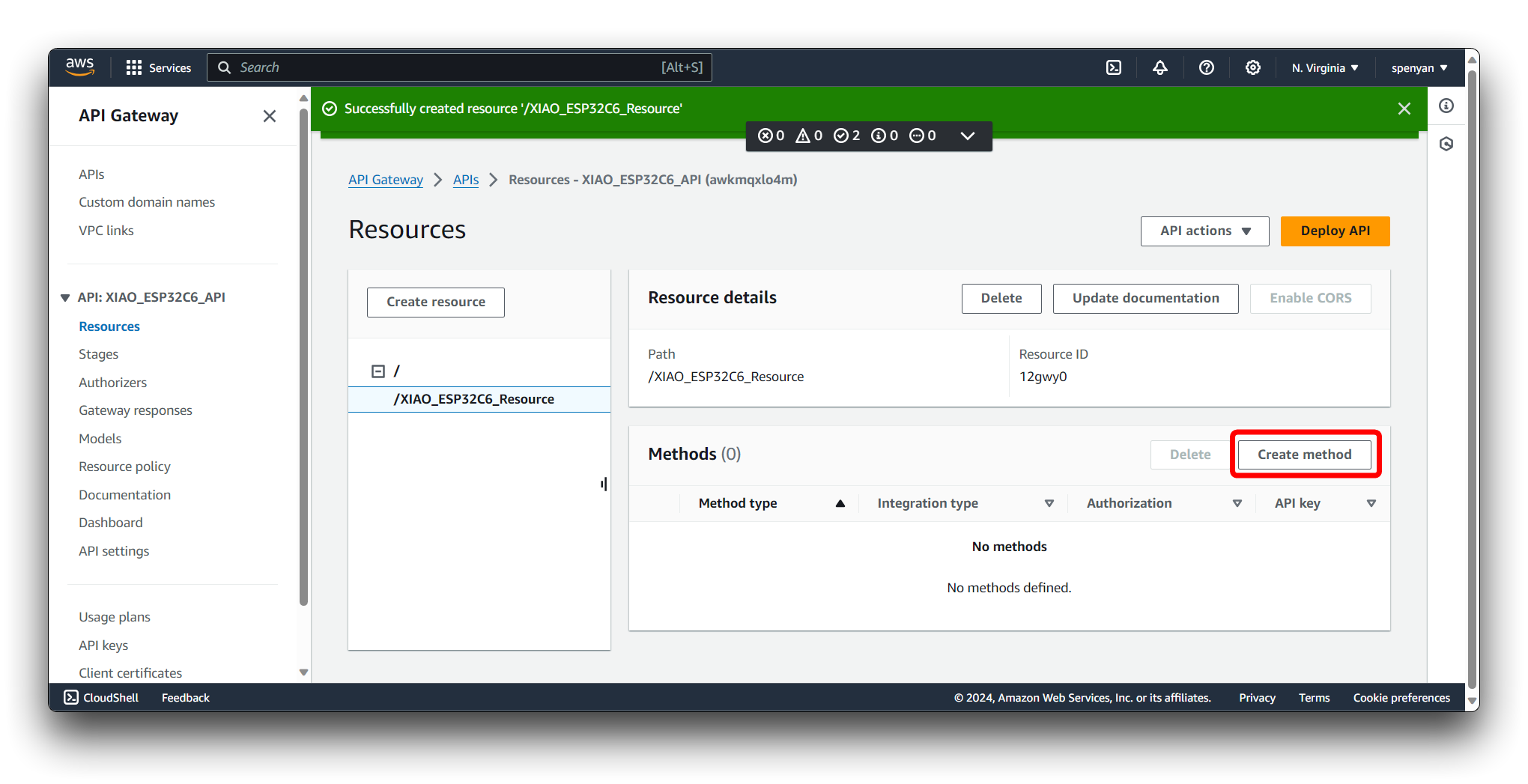Click the sidebar scroll up arrow
1528x784 pixels.
tap(303, 99)
